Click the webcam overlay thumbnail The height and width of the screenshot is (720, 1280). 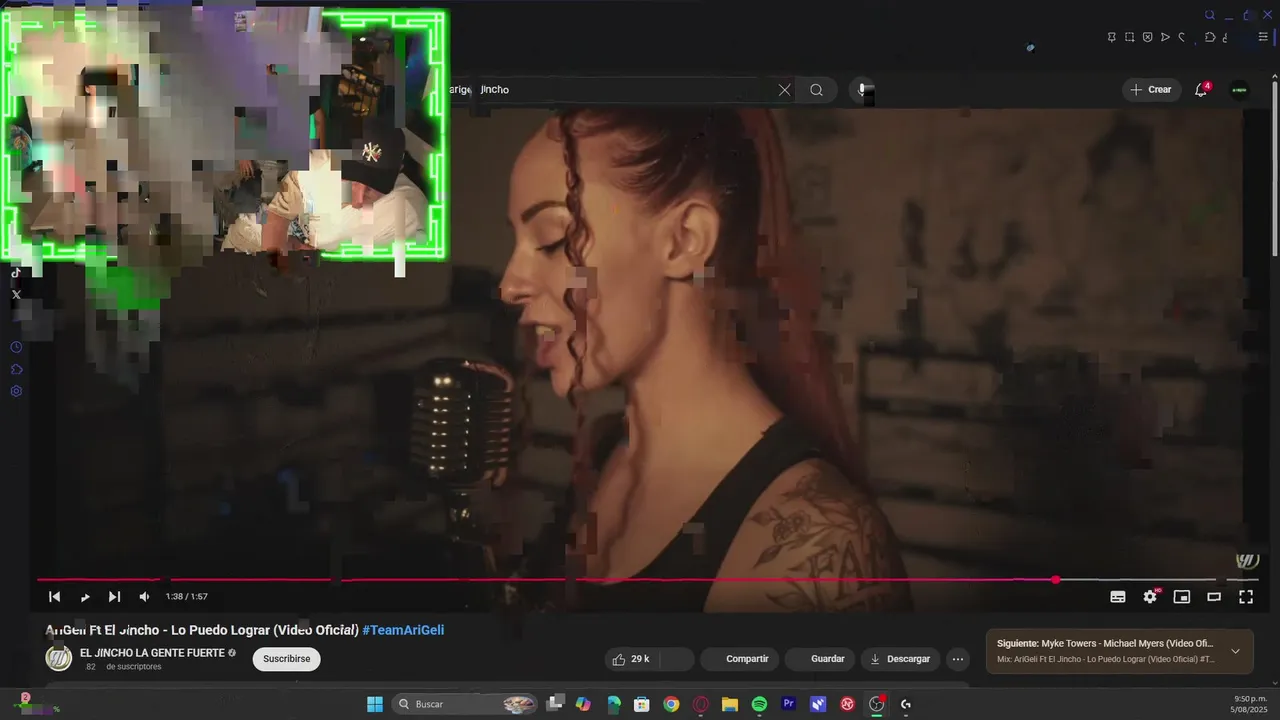tap(224, 135)
